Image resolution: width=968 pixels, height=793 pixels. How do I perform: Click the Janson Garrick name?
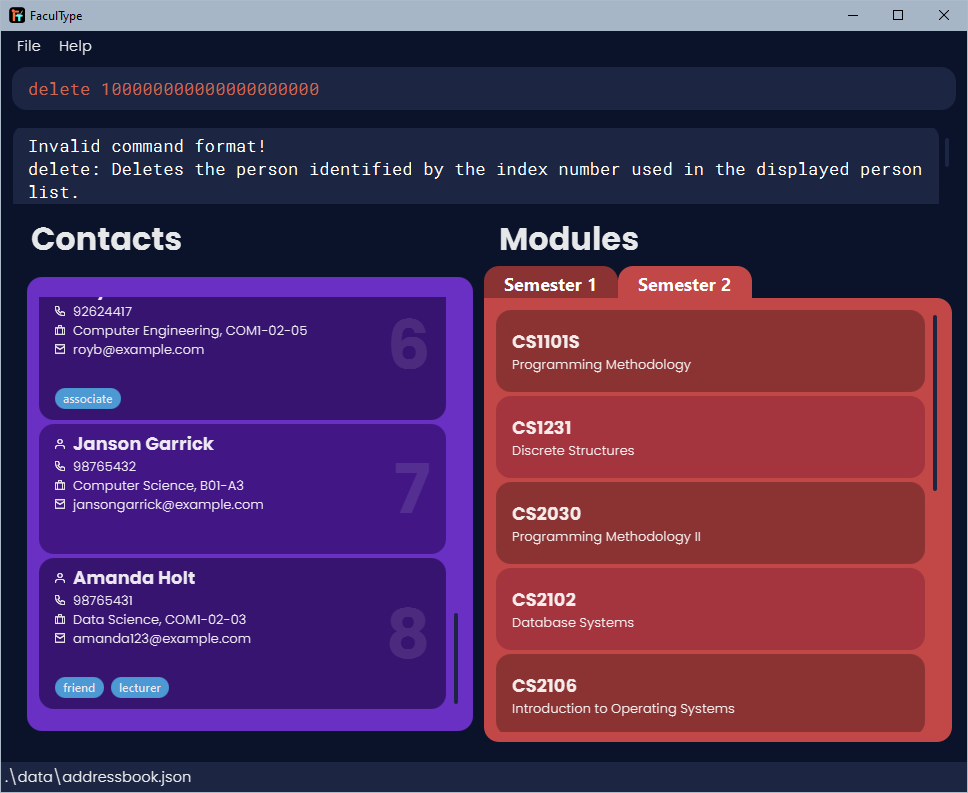coord(143,444)
